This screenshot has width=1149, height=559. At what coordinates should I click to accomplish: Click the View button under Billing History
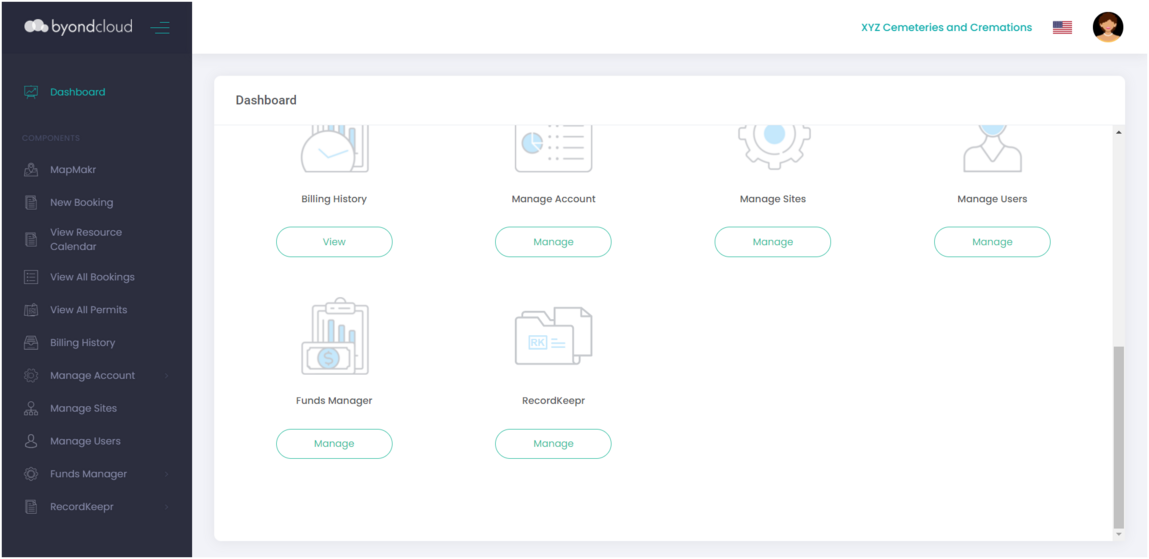[334, 242]
